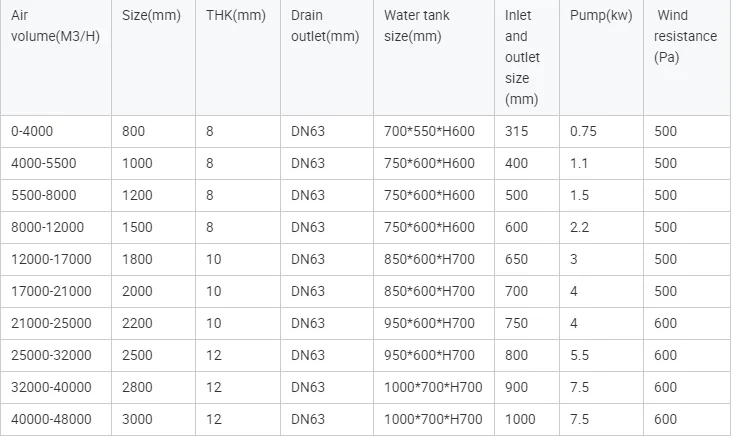Select the "21000-25000" air volume cell

[50, 323]
